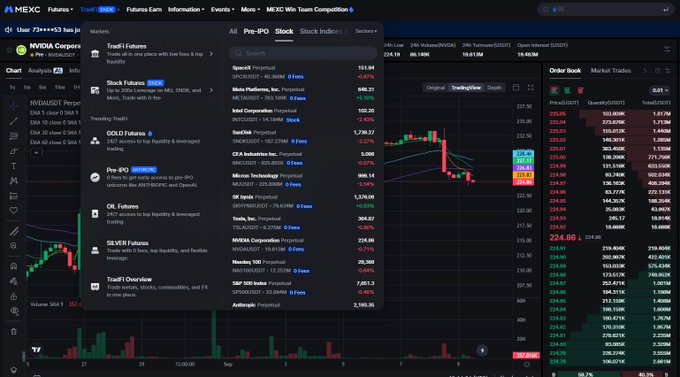680x377 pixels.
Task: Switch chart to Depth view
Action: click(x=494, y=88)
